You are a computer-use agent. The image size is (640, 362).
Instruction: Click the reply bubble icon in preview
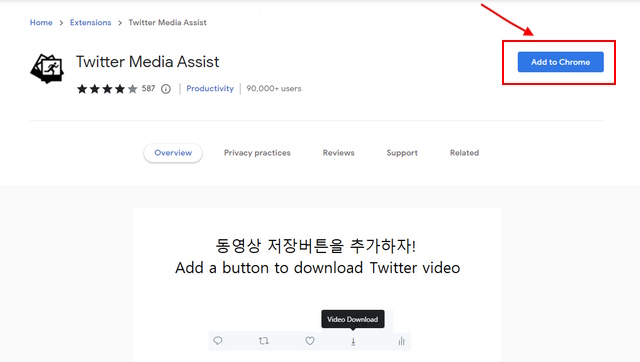pos(218,341)
